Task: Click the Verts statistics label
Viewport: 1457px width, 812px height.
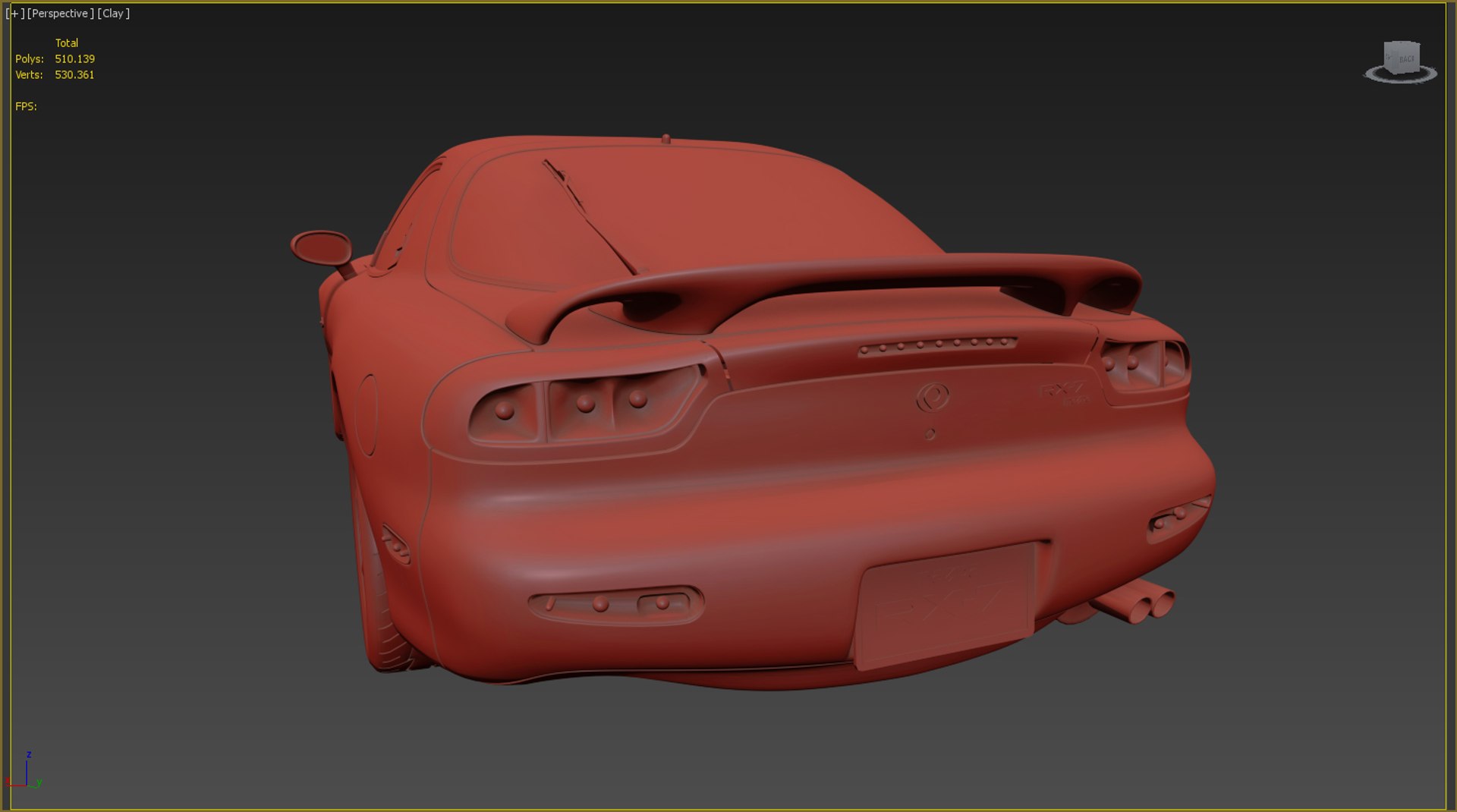Action: tap(29, 75)
